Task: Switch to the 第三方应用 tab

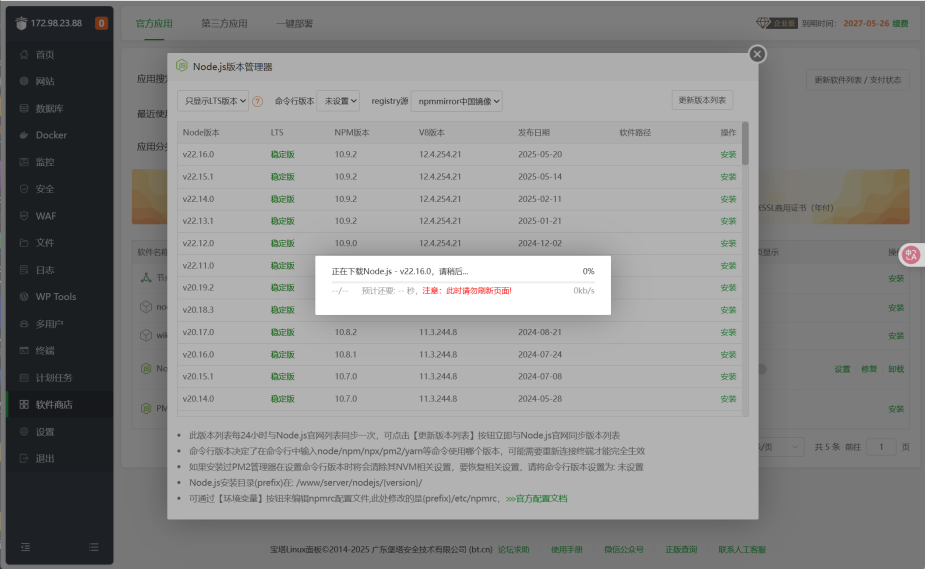Action: [x=224, y=24]
